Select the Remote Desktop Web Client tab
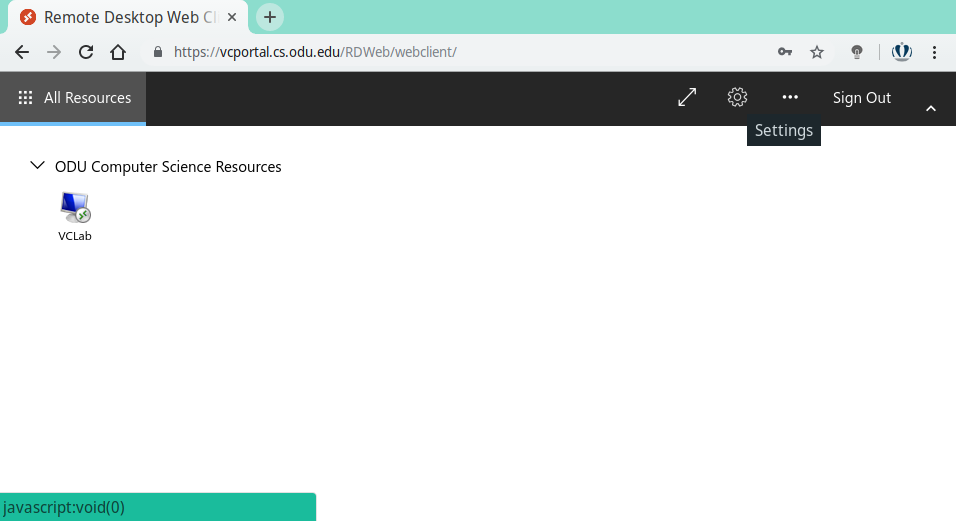 coord(128,18)
